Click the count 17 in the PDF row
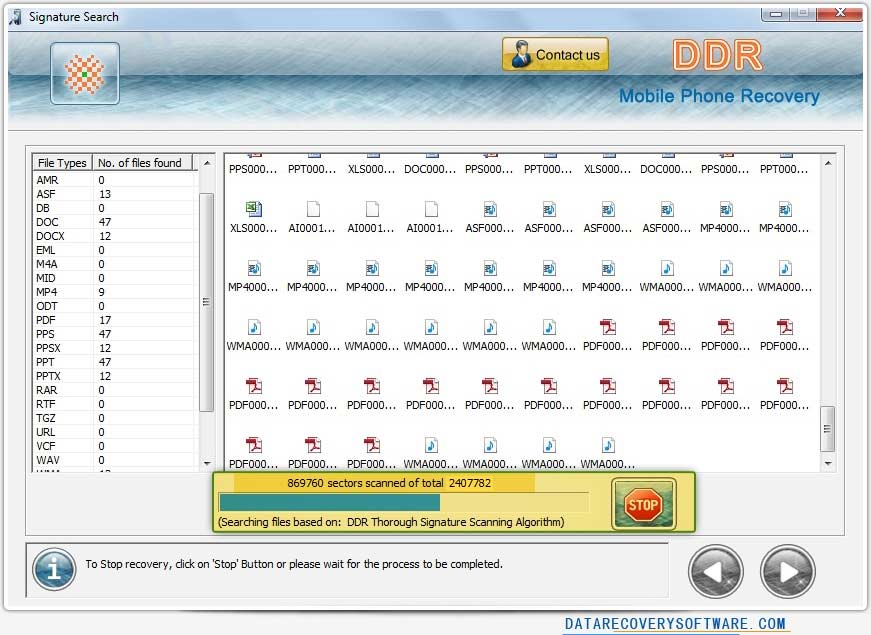Viewport: 871px width, 635px height. [104, 320]
